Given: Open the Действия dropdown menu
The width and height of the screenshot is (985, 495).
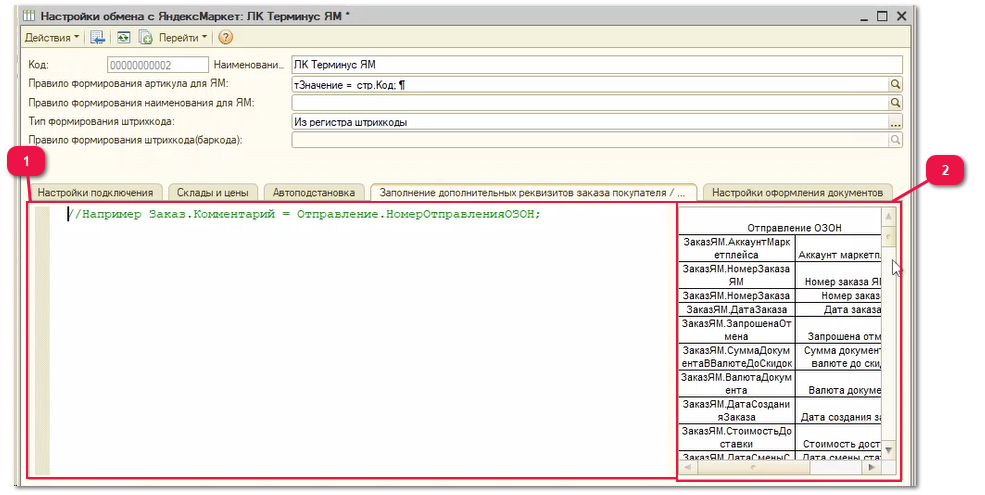Looking at the screenshot, I should pos(52,38).
